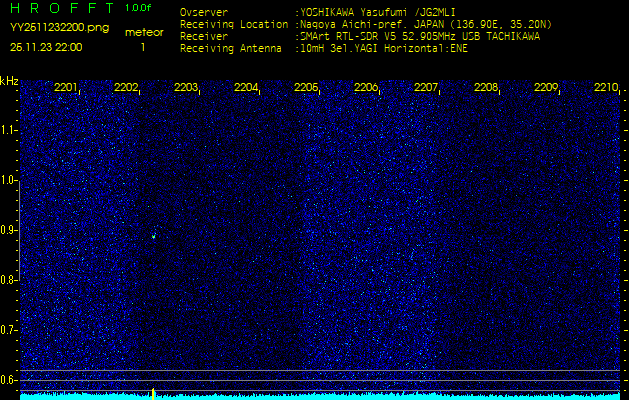Click the kHz axis unit label
The image size is (629, 400).
(9, 81)
